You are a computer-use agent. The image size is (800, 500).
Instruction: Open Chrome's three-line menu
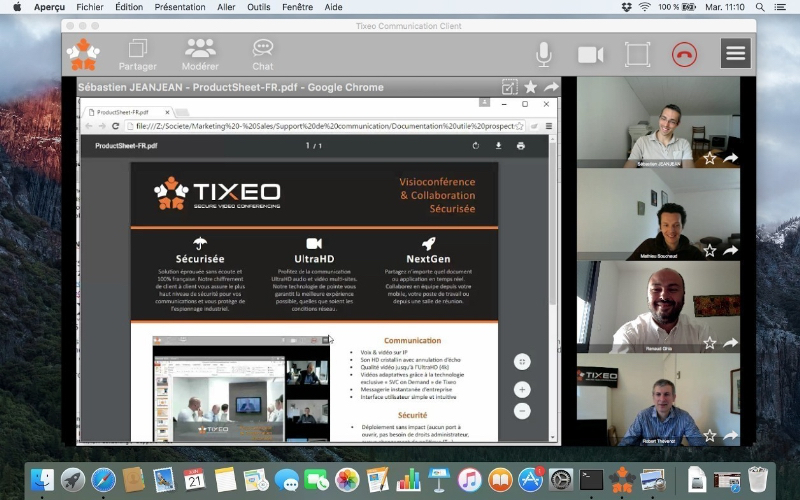coord(549,126)
